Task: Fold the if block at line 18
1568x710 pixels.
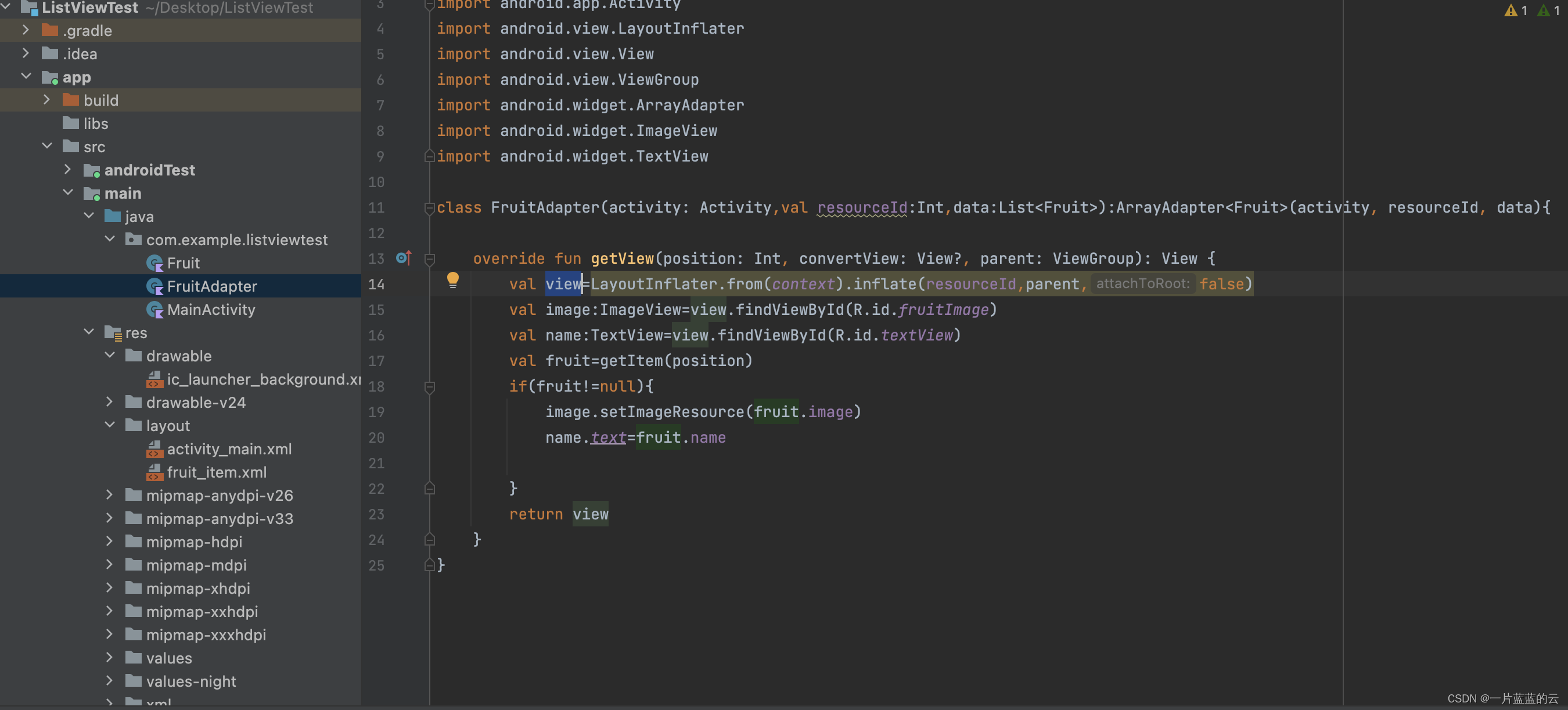Action: [x=429, y=386]
